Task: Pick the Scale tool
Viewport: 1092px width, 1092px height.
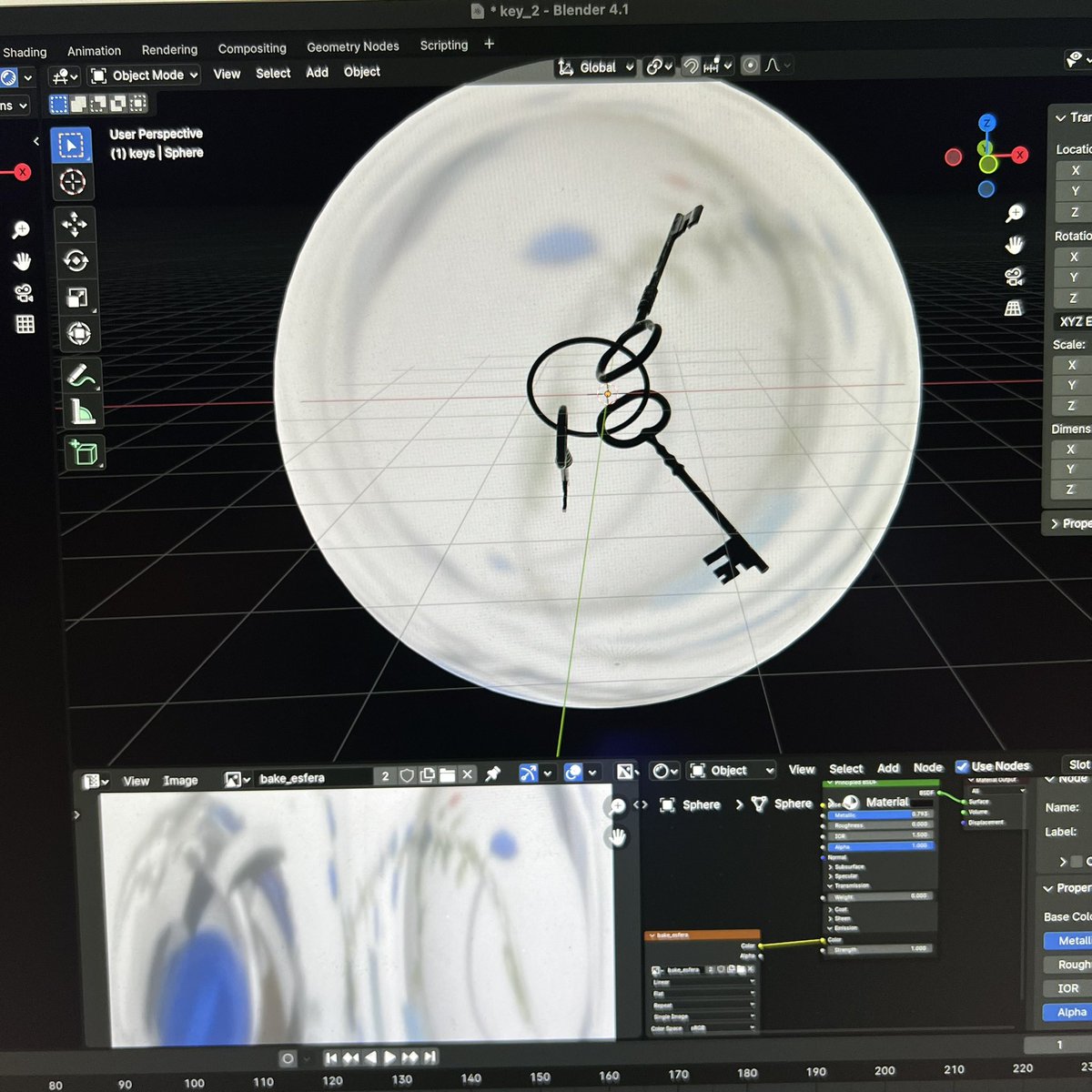Action: (77, 298)
